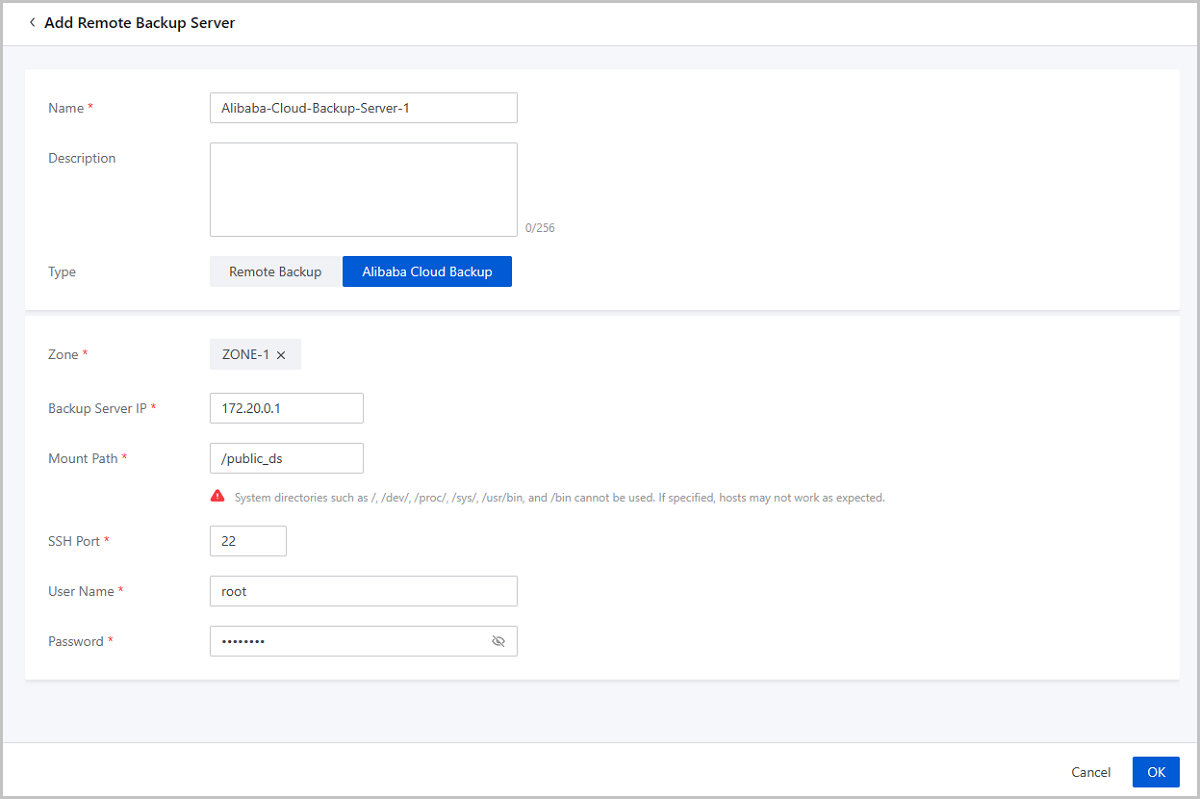Click inside the Name input field
Viewport: 1200px width, 799px height.
[363, 107]
